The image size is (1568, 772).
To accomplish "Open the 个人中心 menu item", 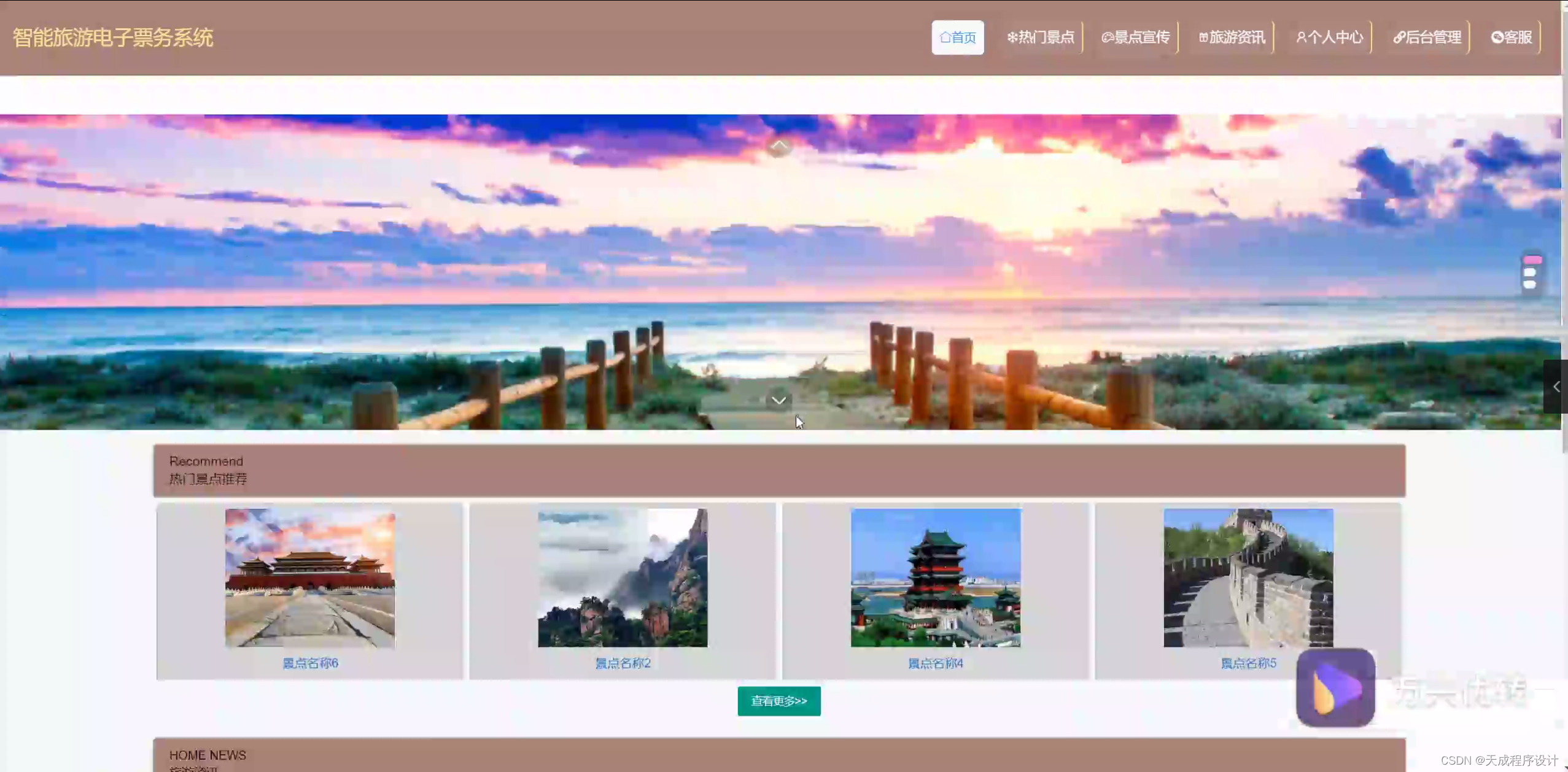I will (x=1328, y=37).
